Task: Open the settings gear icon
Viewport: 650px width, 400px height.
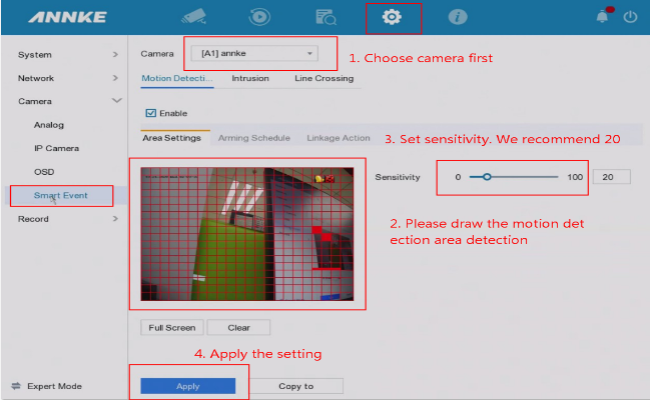Action: (394, 17)
